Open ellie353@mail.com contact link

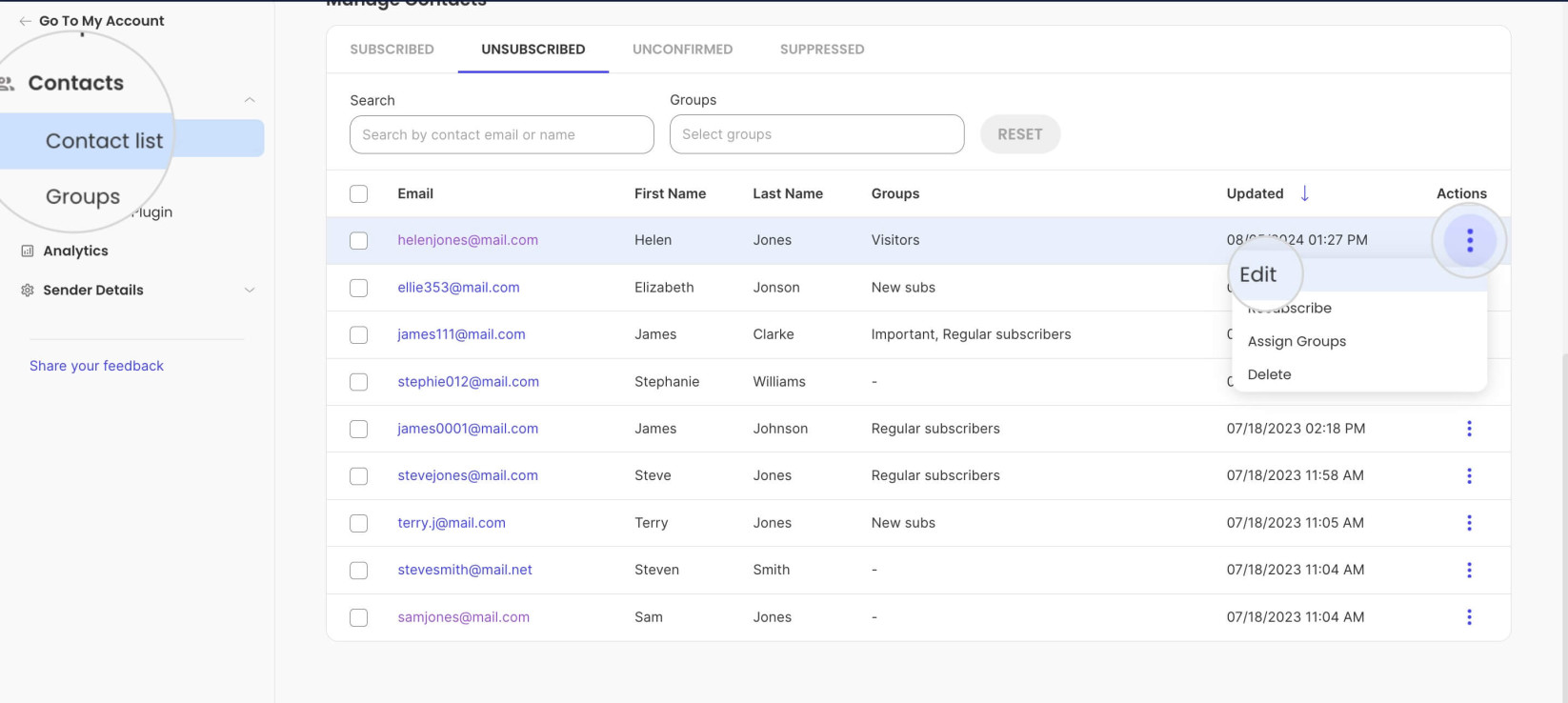pyautogui.click(x=458, y=288)
